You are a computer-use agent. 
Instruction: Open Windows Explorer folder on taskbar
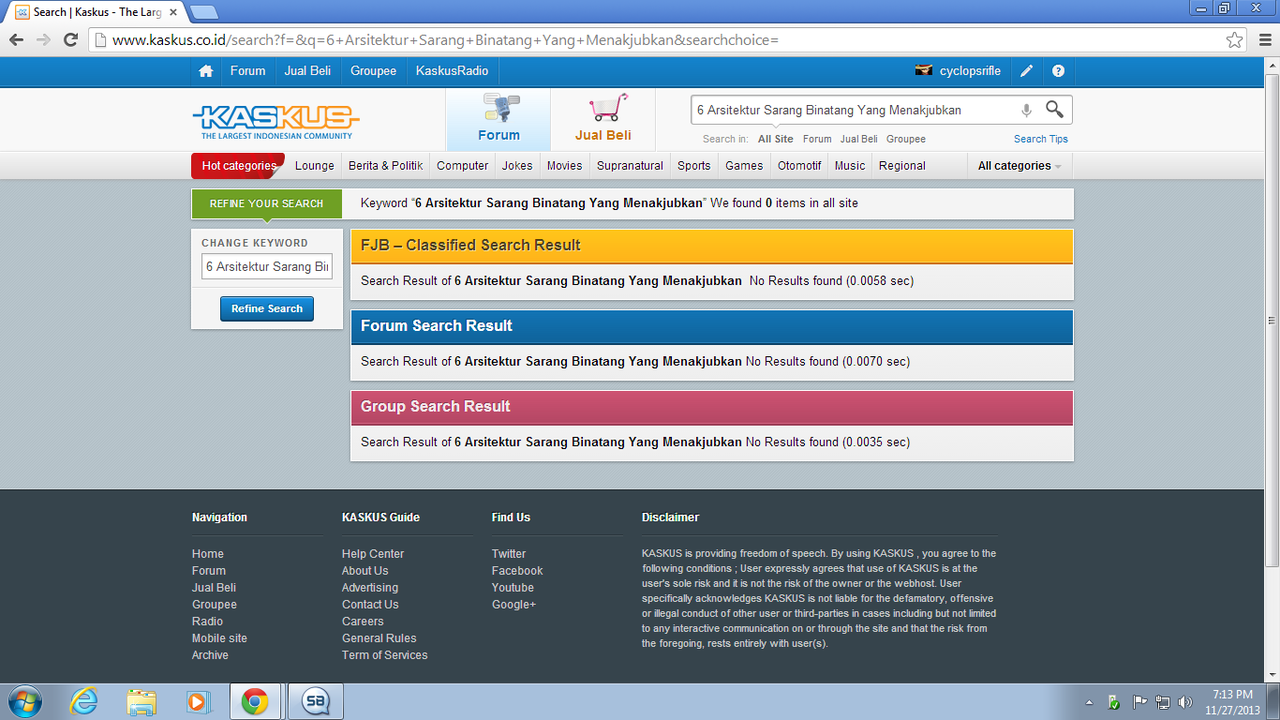pos(141,702)
